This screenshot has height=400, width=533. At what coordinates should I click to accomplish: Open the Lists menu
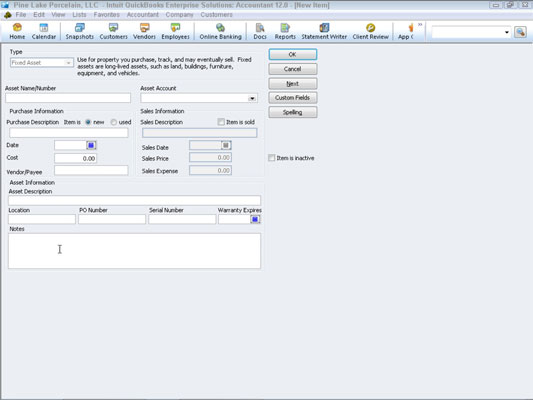point(79,15)
